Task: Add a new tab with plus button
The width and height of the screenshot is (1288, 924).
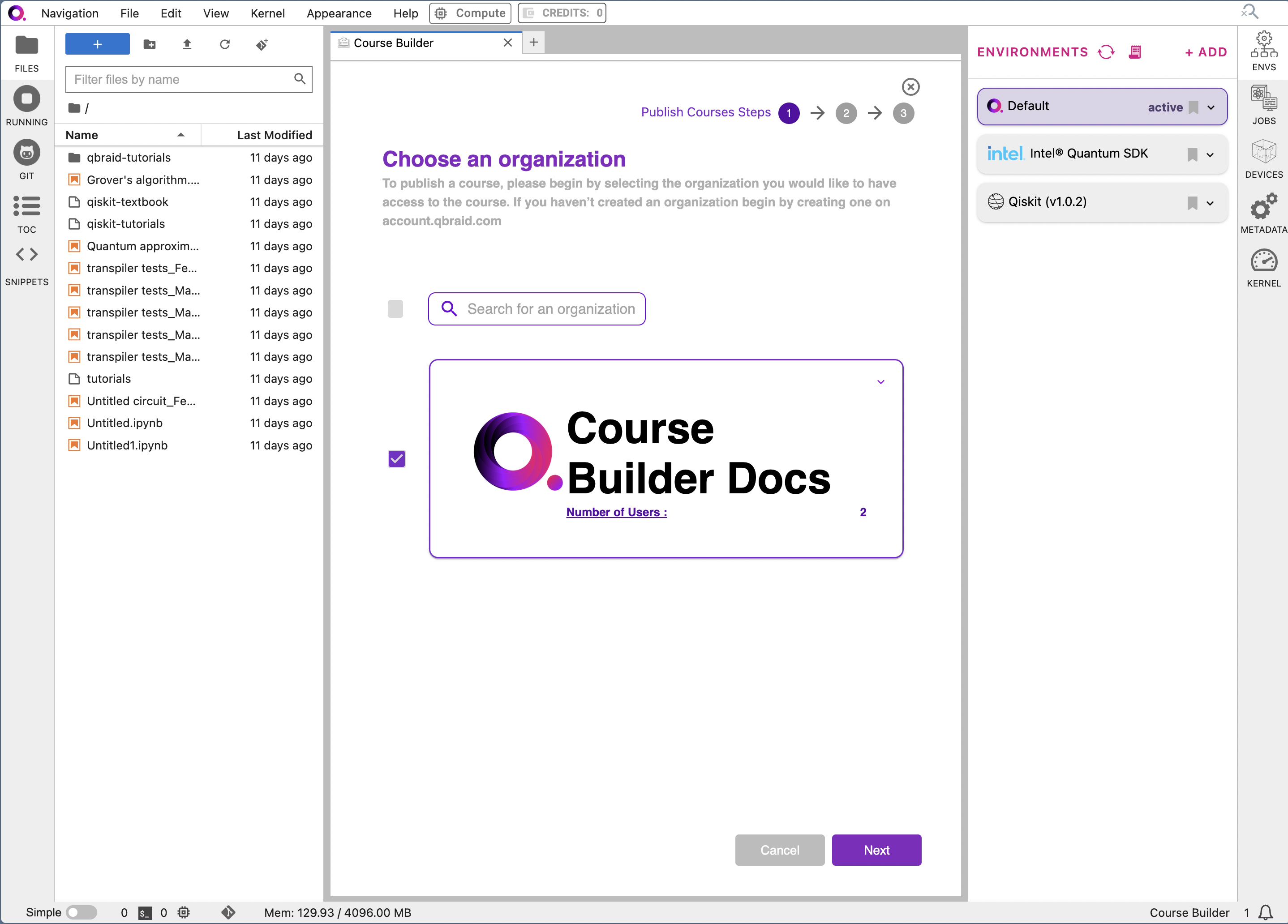Action: [533, 43]
